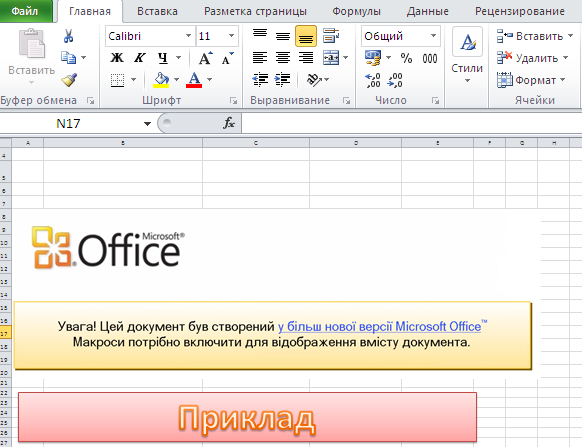The image size is (582, 447).
Task: Expand the Общий number format dropdown
Action: (x=433, y=36)
